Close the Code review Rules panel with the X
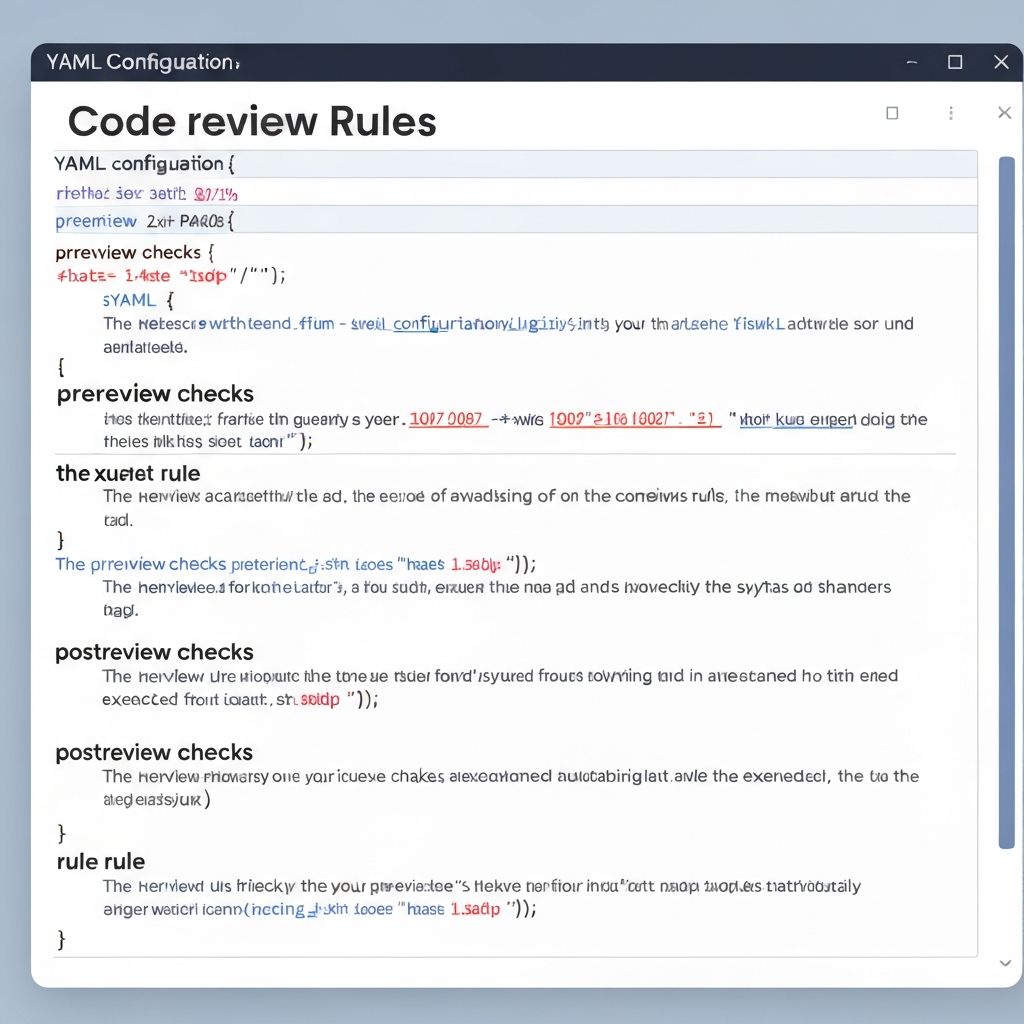Image resolution: width=1024 pixels, height=1024 pixels. click(x=1004, y=113)
